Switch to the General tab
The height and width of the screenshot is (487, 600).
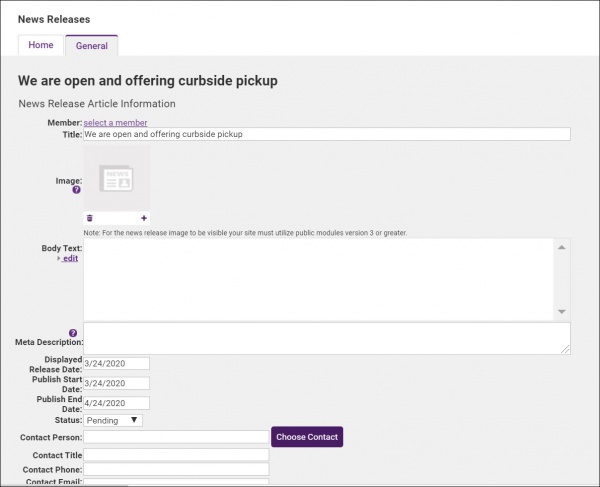[x=92, y=46]
